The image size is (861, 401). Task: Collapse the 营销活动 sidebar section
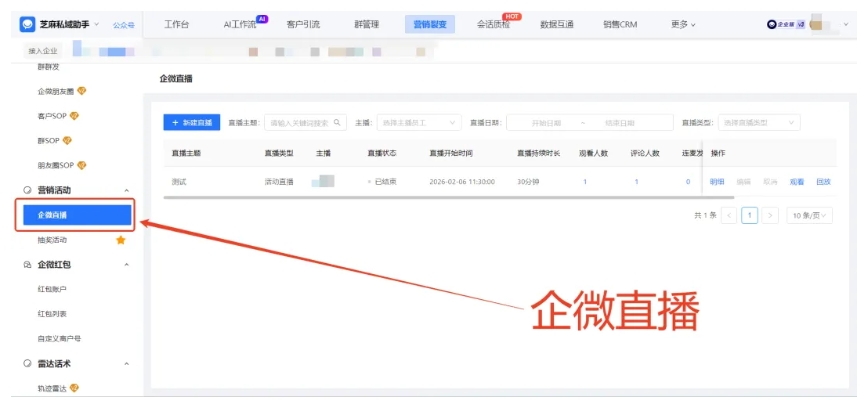(x=126, y=190)
